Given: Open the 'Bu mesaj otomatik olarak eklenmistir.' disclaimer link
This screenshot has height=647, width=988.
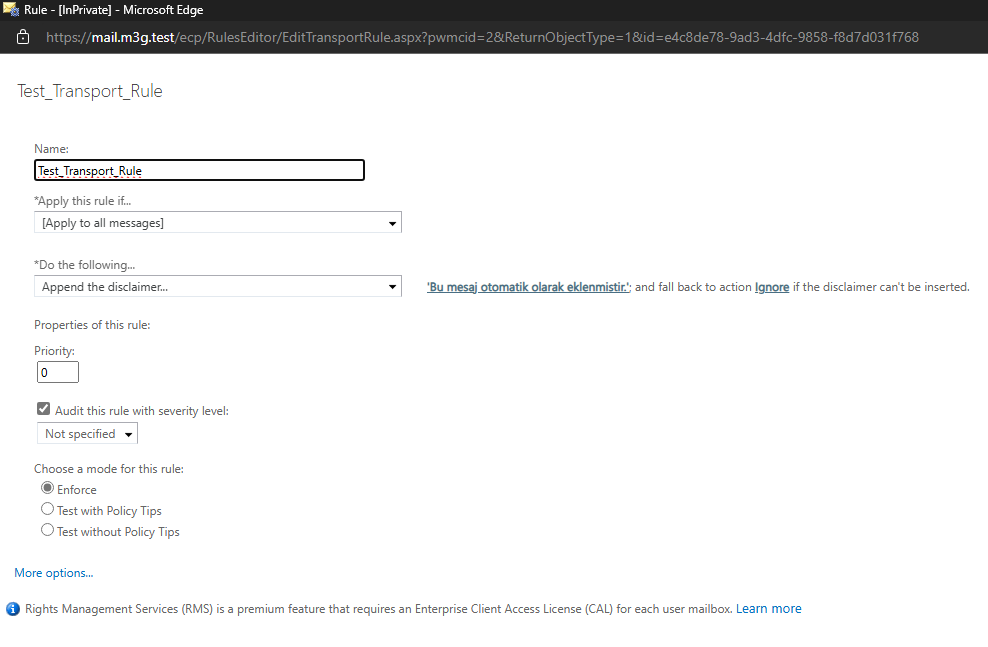Looking at the screenshot, I should (528, 287).
